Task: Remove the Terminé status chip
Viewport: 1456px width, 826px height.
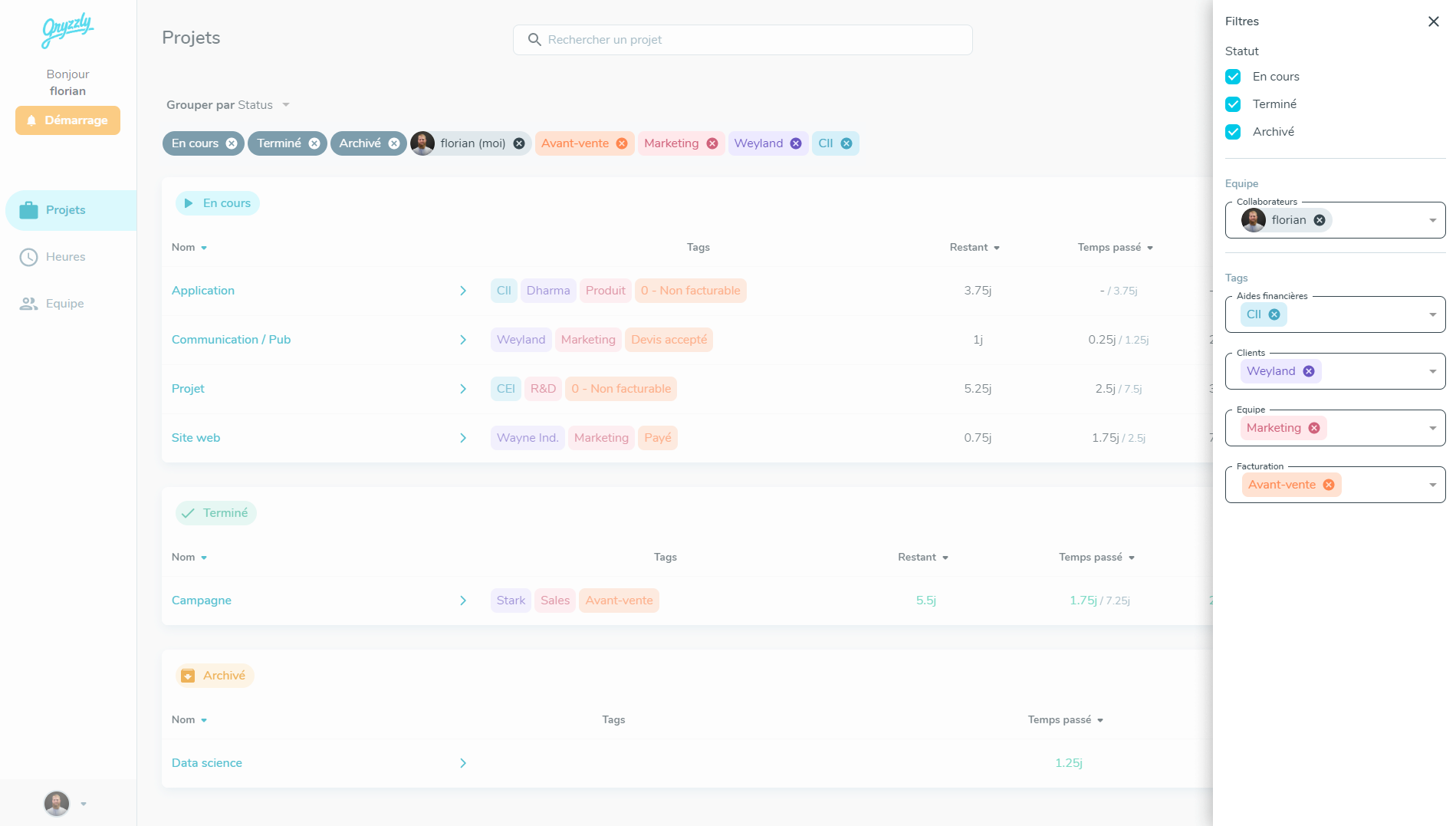Action: (x=314, y=143)
